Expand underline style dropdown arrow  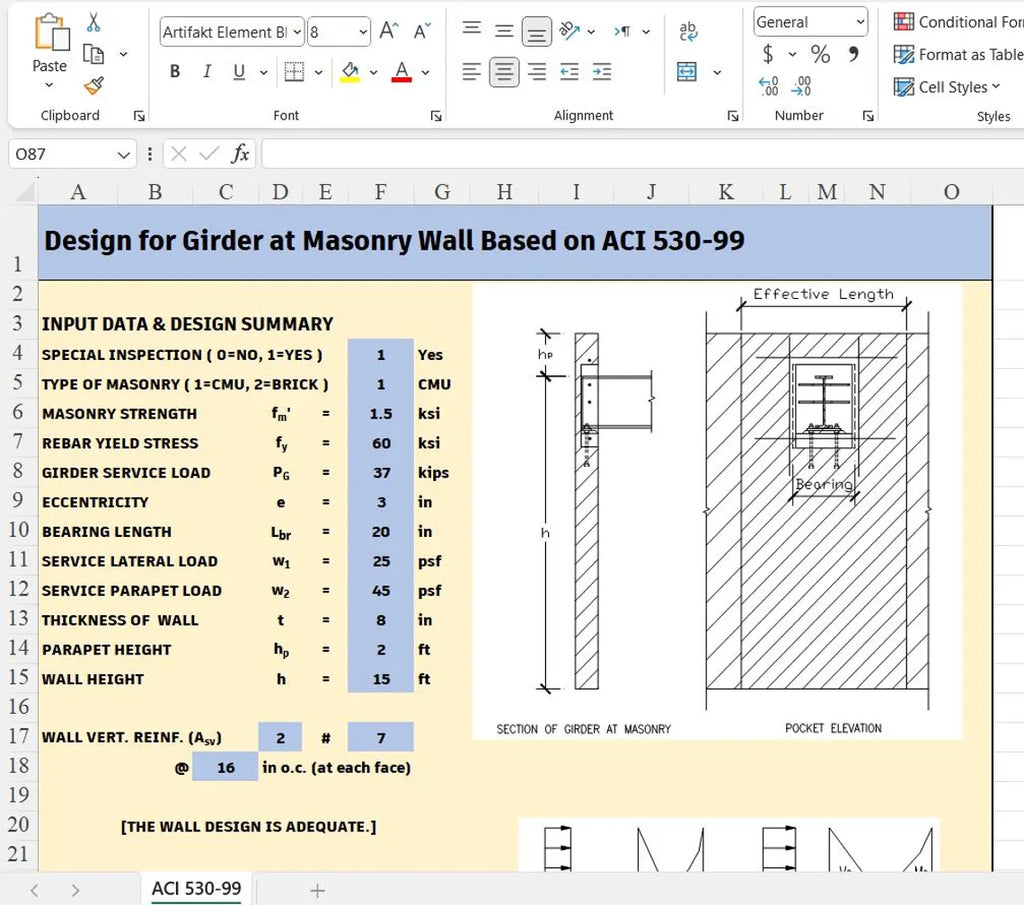[264, 72]
